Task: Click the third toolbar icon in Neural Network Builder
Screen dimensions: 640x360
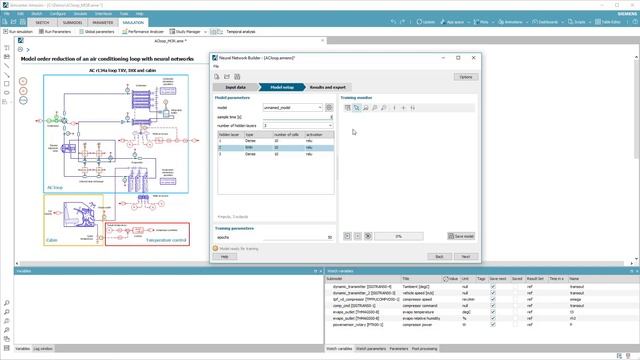Action: tap(237, 77)
